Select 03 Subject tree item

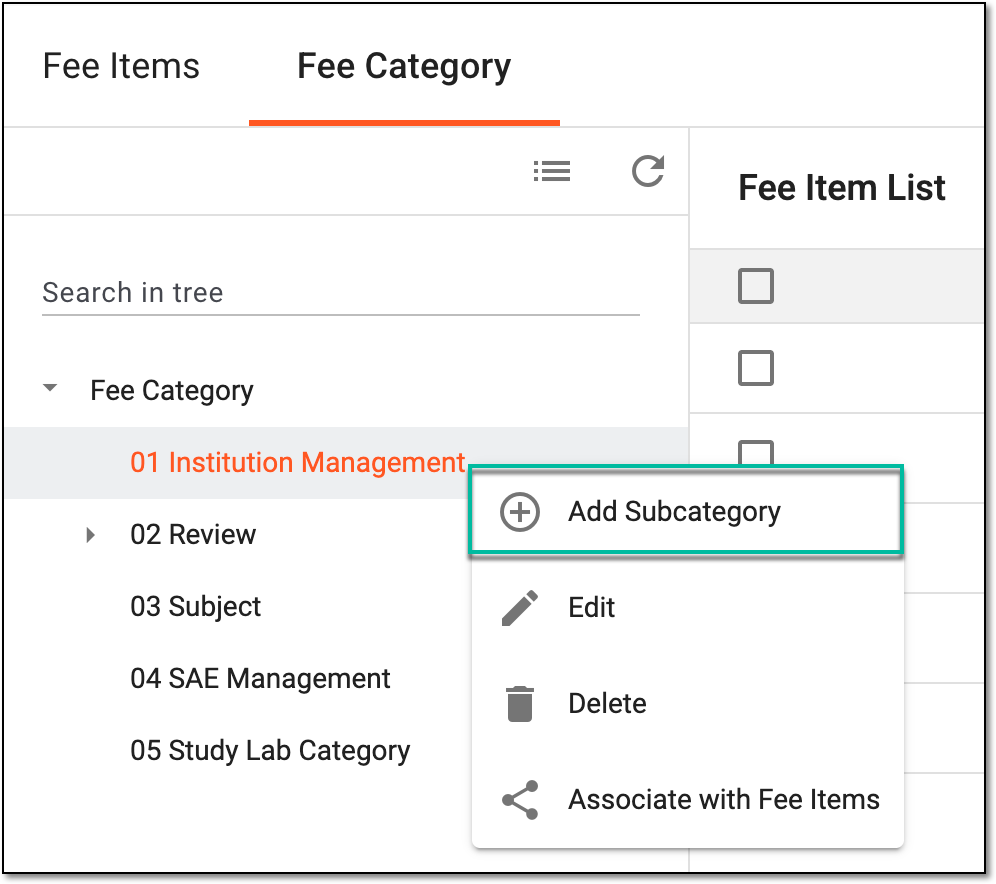click(196, 606)
